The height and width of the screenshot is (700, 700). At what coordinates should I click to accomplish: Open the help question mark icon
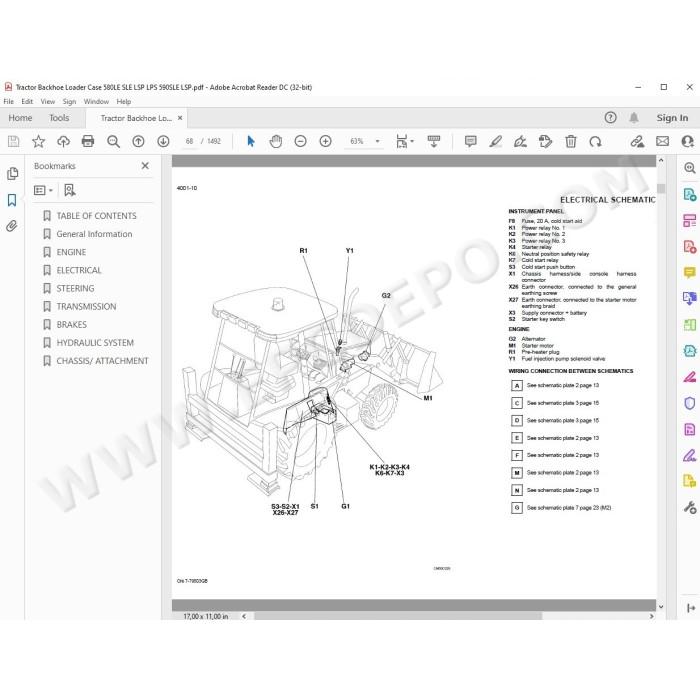pos(610,117)
